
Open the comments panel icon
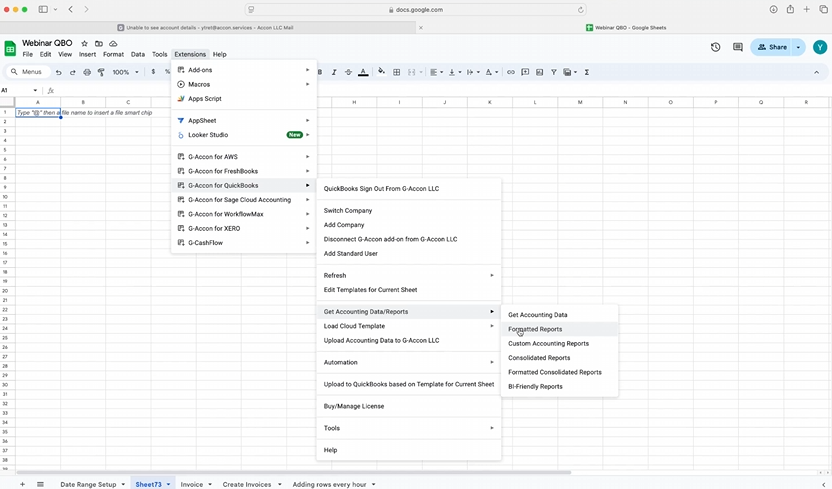738,47
